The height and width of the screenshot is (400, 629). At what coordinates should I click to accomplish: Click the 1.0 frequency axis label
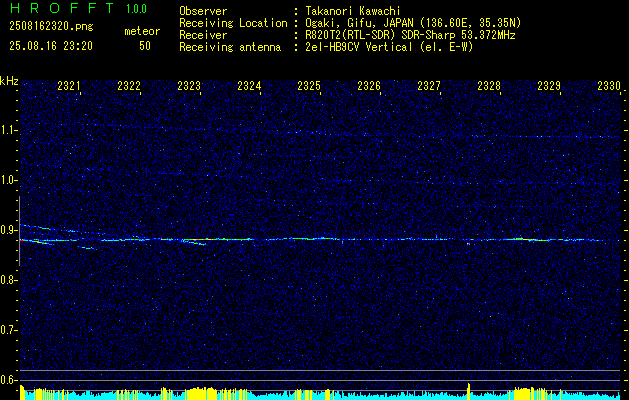9,181
